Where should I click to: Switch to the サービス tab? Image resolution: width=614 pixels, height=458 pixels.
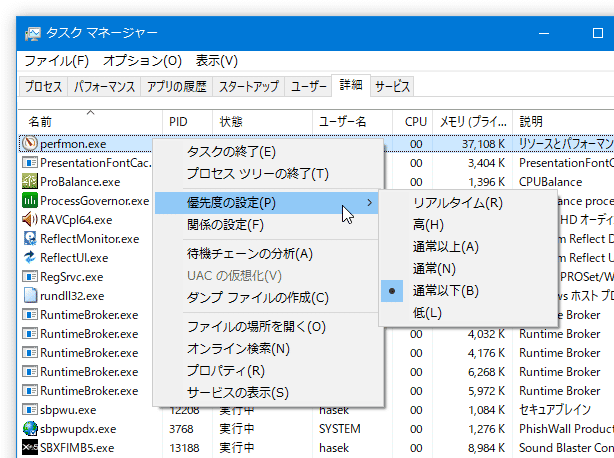(x=392, y=86)
